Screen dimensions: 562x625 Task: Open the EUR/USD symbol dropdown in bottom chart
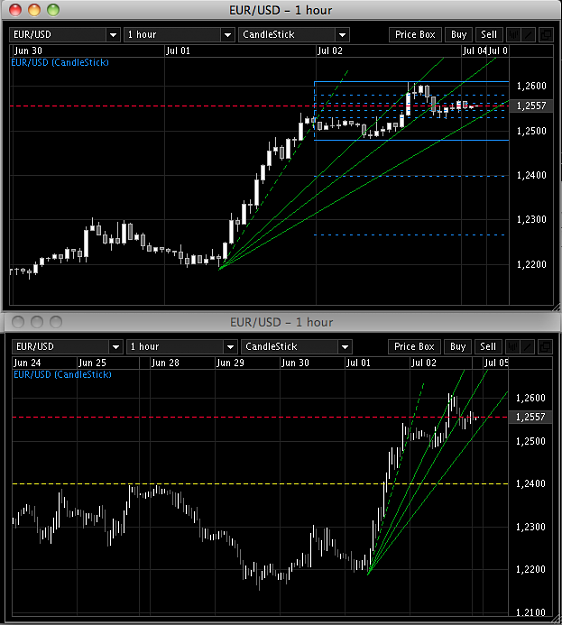tap(67, 347)
